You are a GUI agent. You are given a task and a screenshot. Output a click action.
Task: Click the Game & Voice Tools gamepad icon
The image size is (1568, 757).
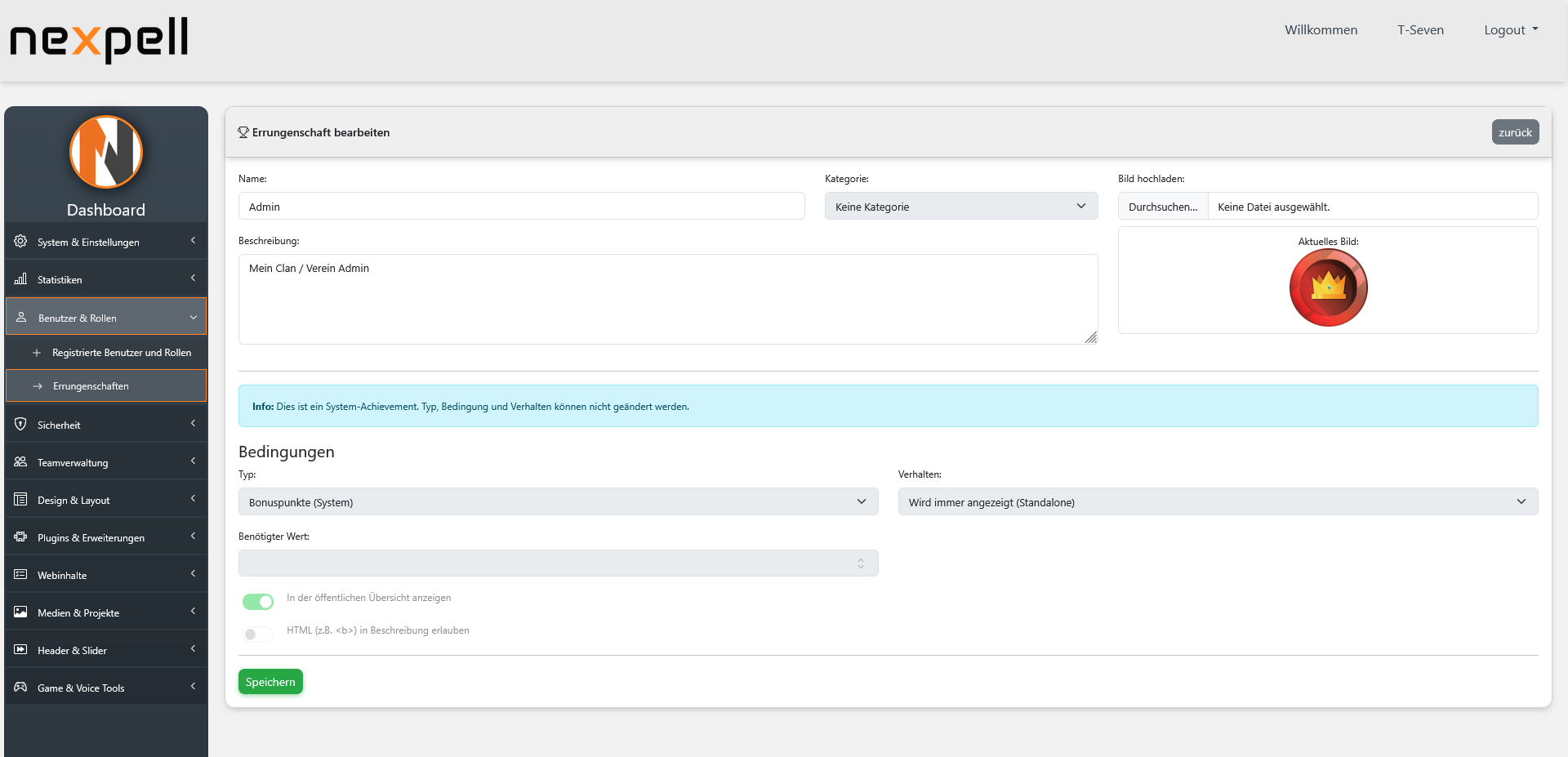[20, 687]
